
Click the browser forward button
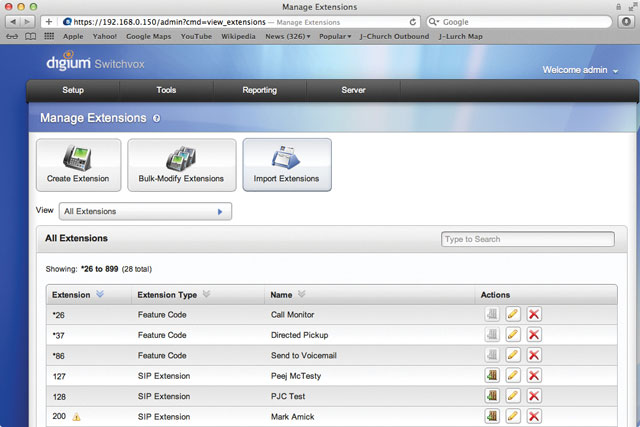click(x=27, y=22)
